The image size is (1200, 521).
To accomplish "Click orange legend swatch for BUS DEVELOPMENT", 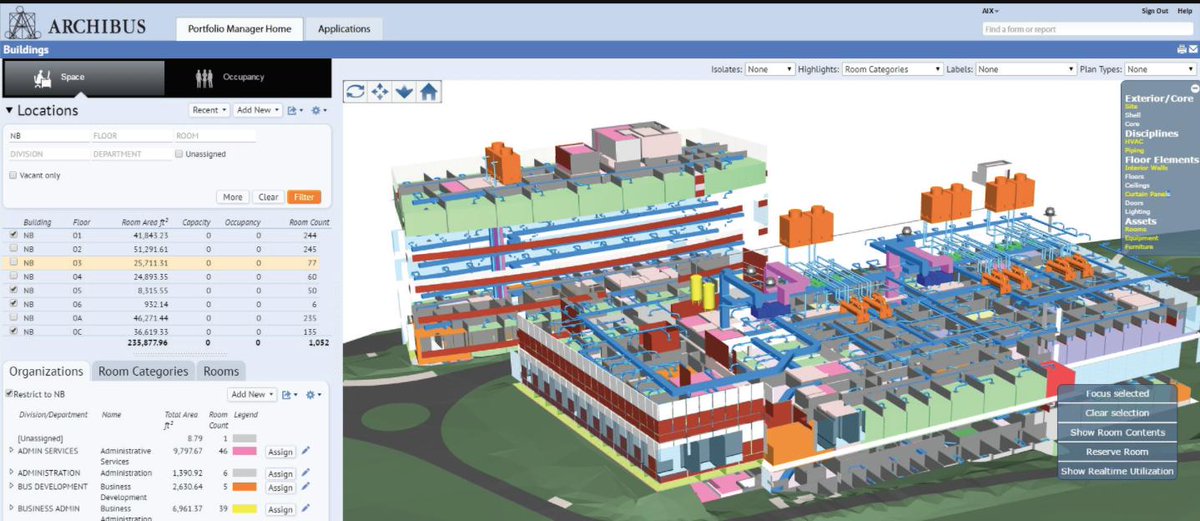I will tap(245, 487).
